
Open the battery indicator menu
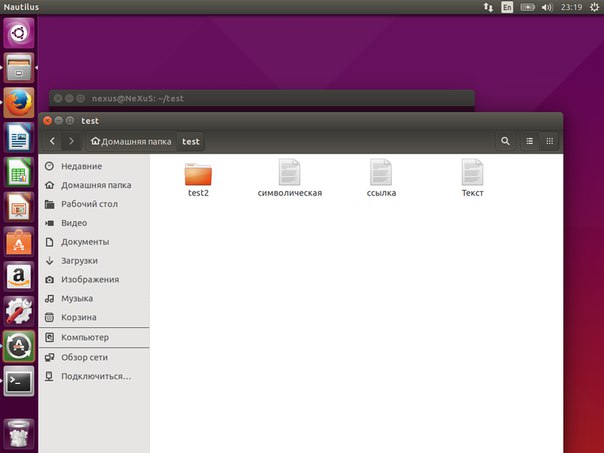pyautogui.click(x=527, y=7)
